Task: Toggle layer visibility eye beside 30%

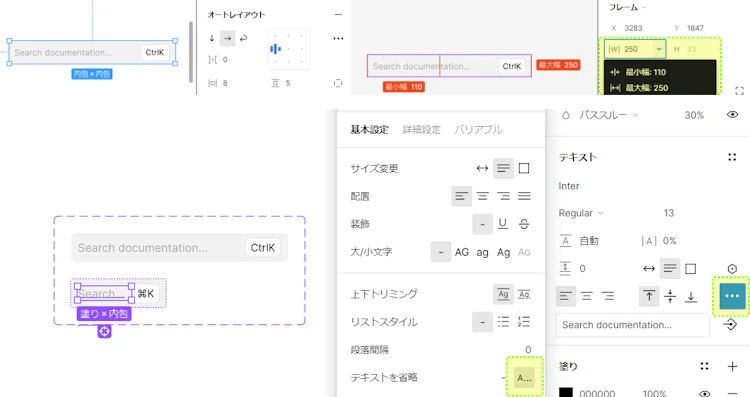Action: coord(732,115)
